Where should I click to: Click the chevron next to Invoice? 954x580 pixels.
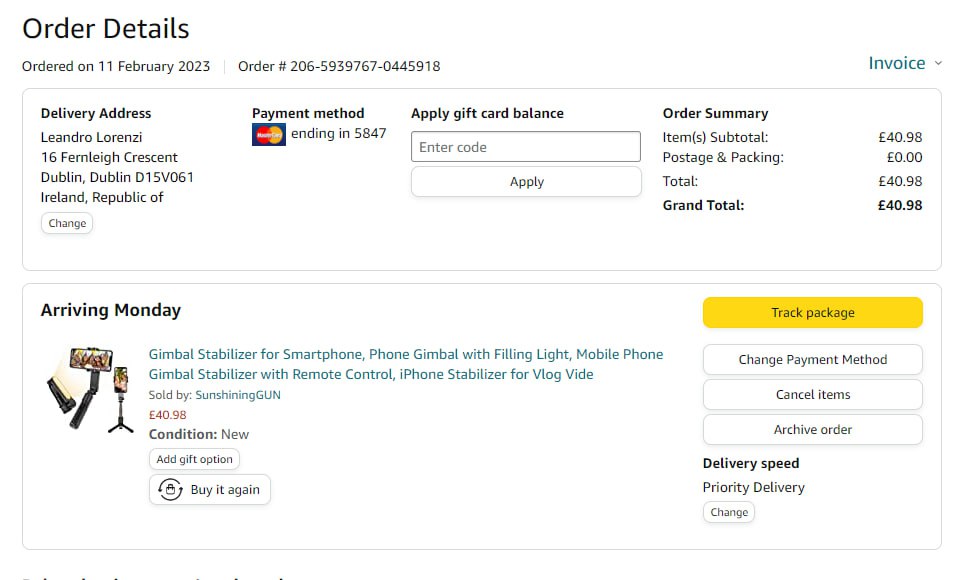938,64
